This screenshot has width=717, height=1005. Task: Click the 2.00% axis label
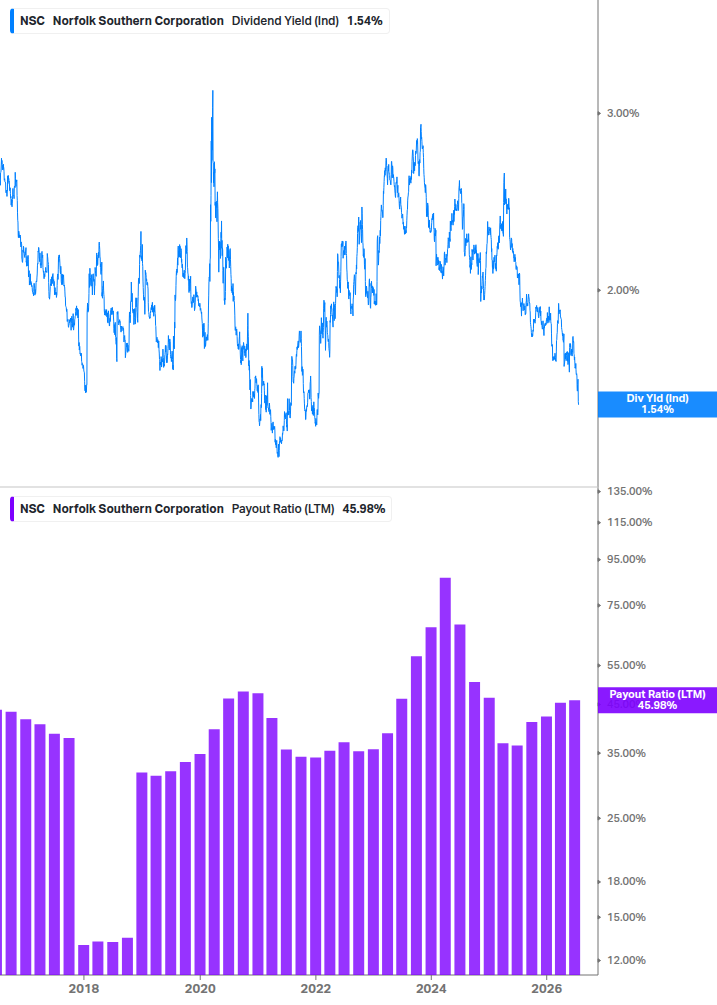[623, 290]
